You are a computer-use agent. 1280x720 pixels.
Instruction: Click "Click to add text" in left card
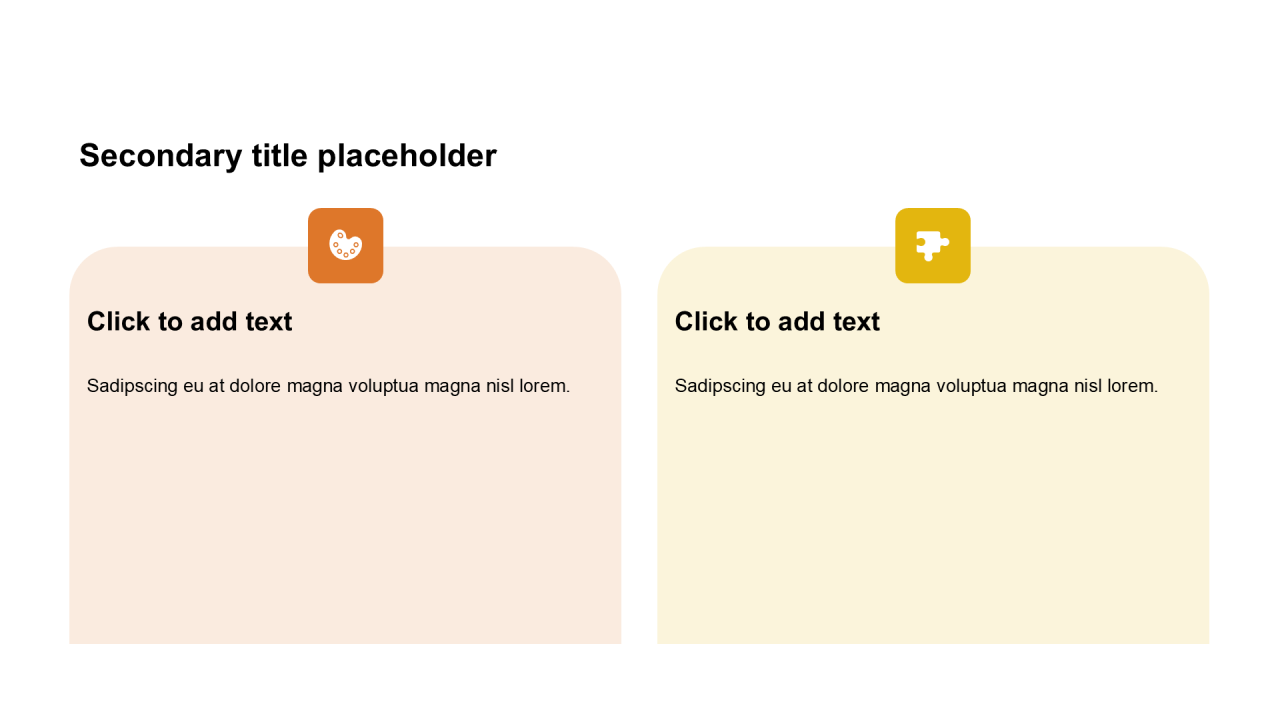pyautogui.click(x=190, y=322)
